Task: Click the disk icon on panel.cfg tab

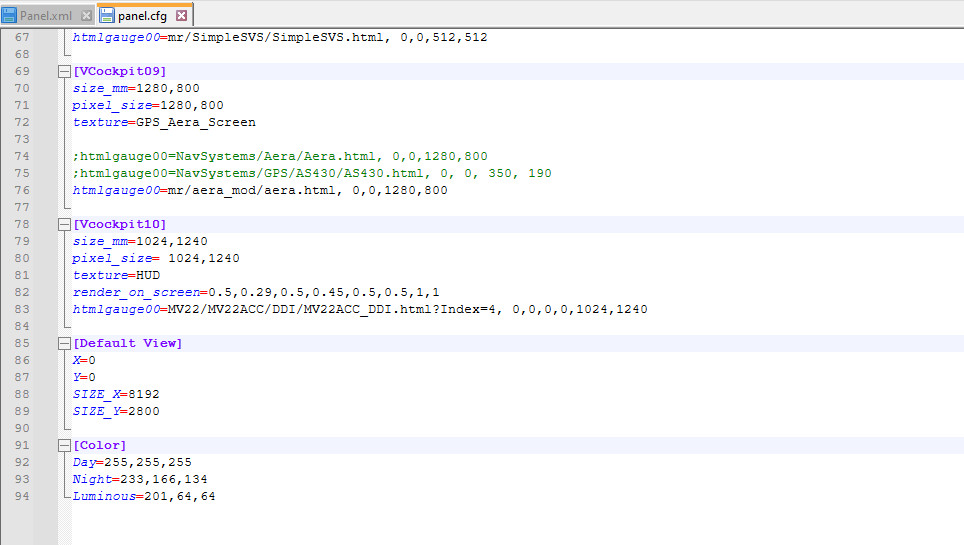Action: point(107,16)
